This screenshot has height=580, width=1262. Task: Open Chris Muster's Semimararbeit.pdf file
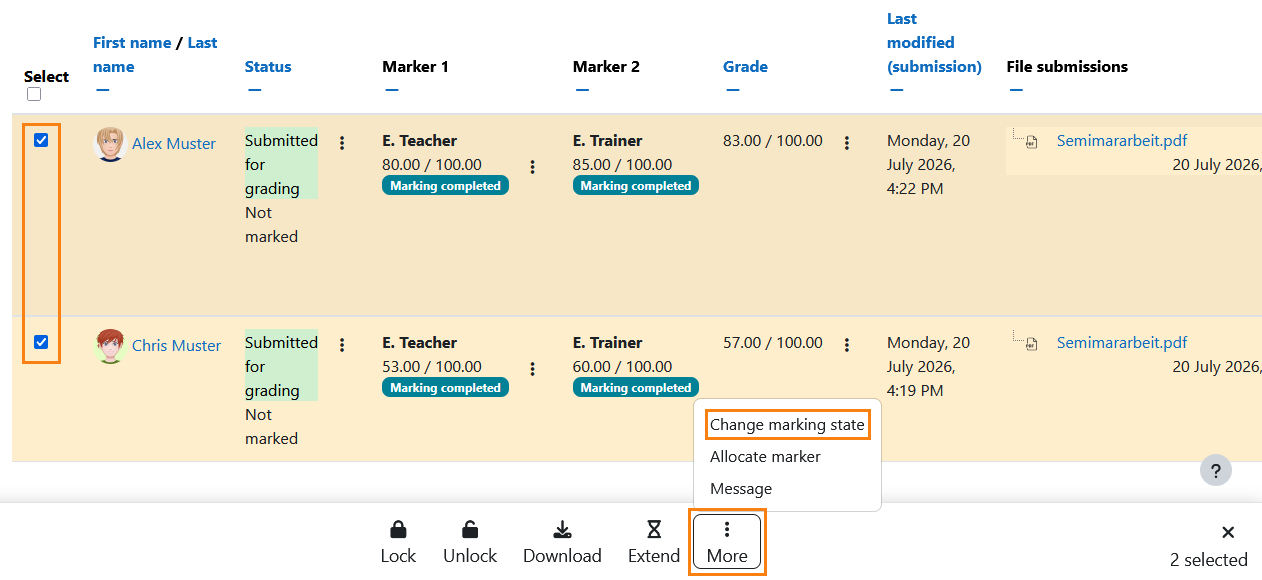(1122, 343)
